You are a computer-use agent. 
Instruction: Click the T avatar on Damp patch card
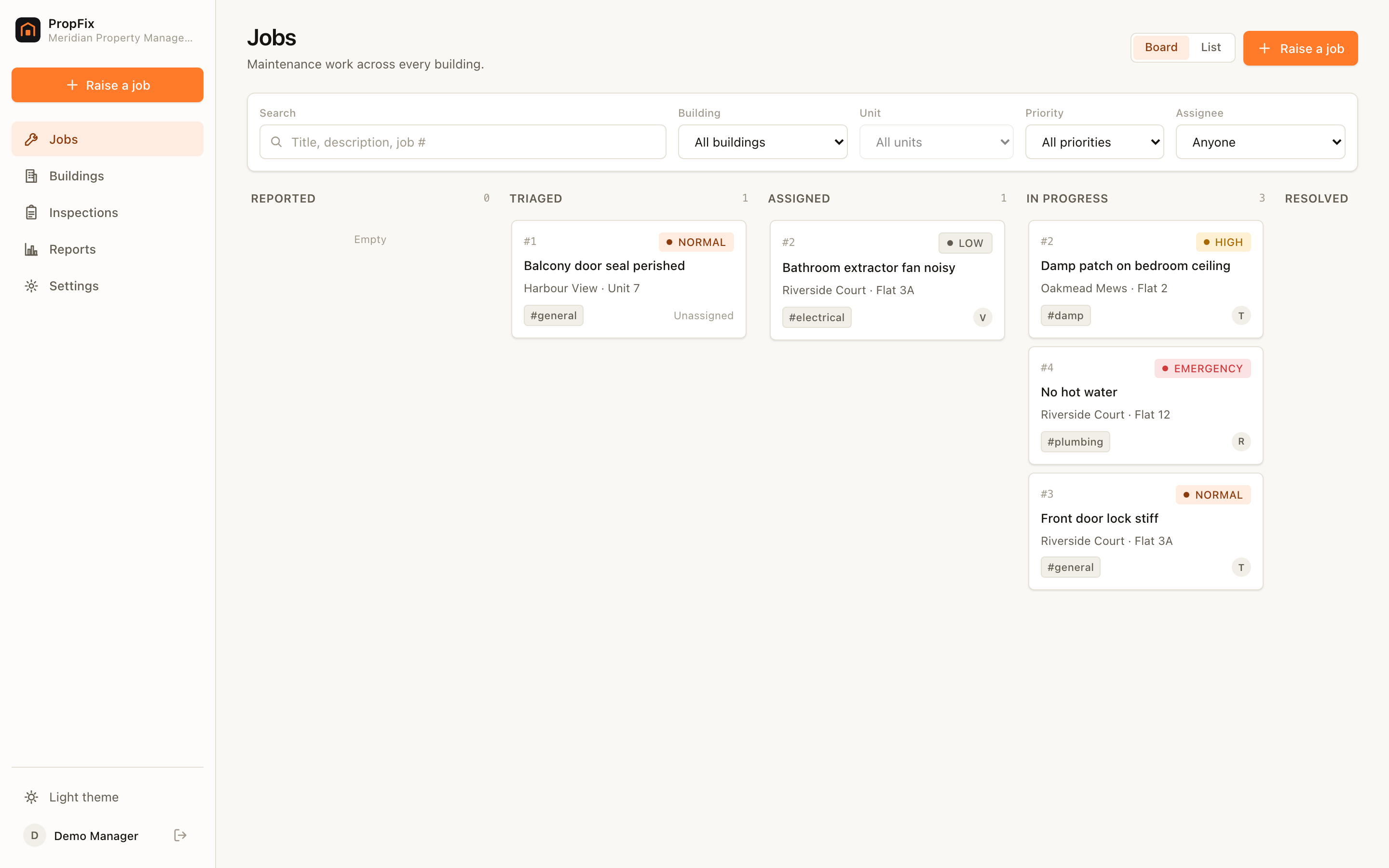1241,316
